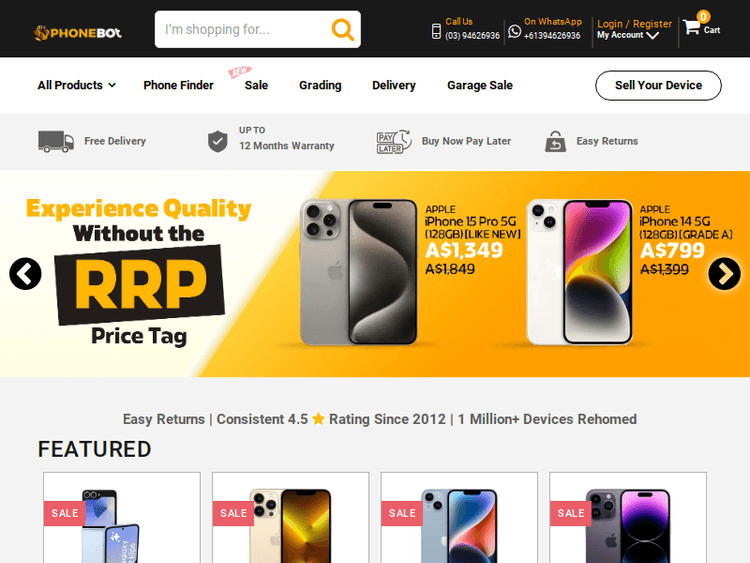Click the orange search magnifier icon

[x=343, y=30]
